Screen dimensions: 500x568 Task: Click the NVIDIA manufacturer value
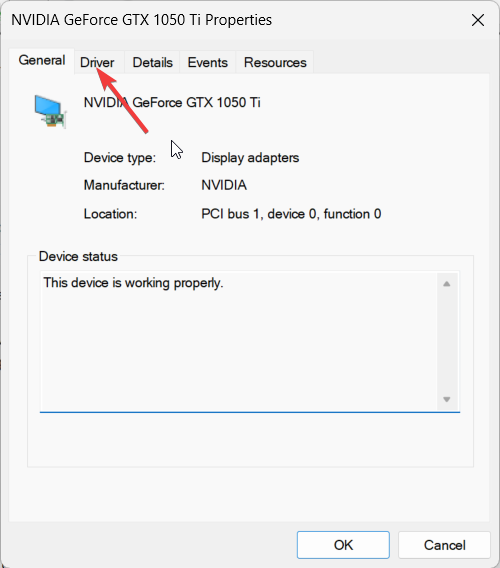[x=224, y=185]
